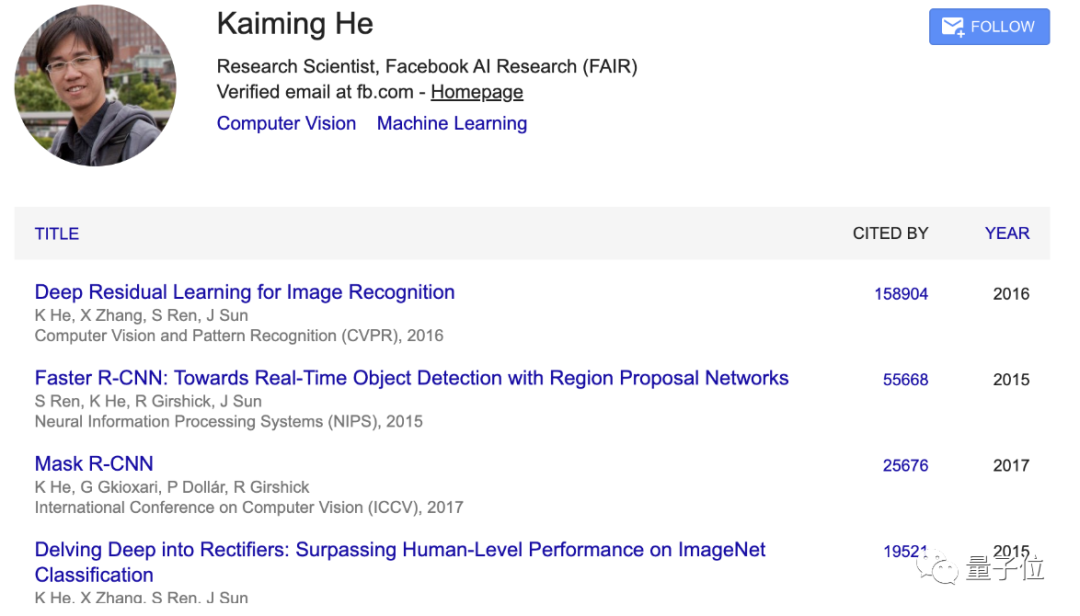
Task: Click the FOLLOW button
Action: (x=989, y=27)
